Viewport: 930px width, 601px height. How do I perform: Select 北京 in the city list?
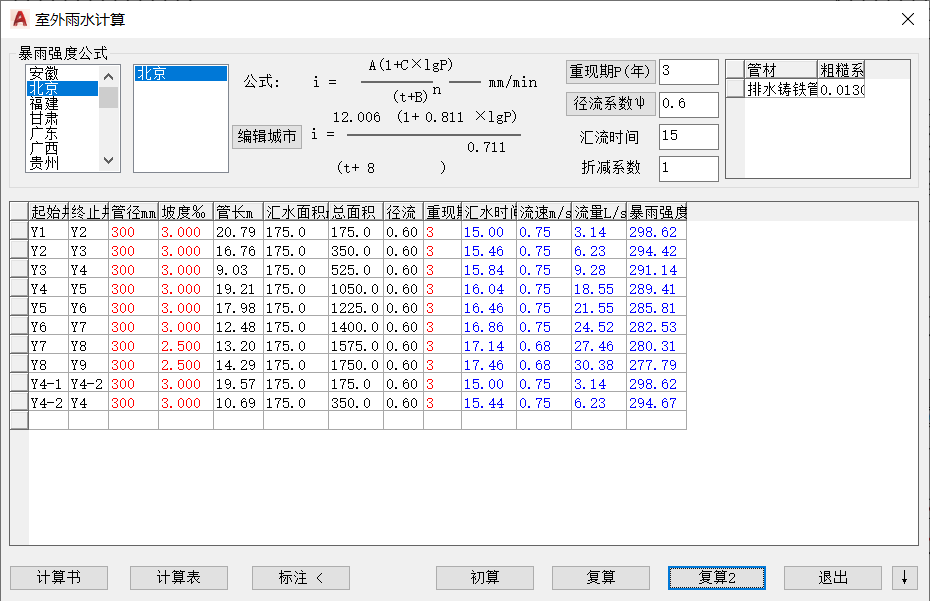180,74
